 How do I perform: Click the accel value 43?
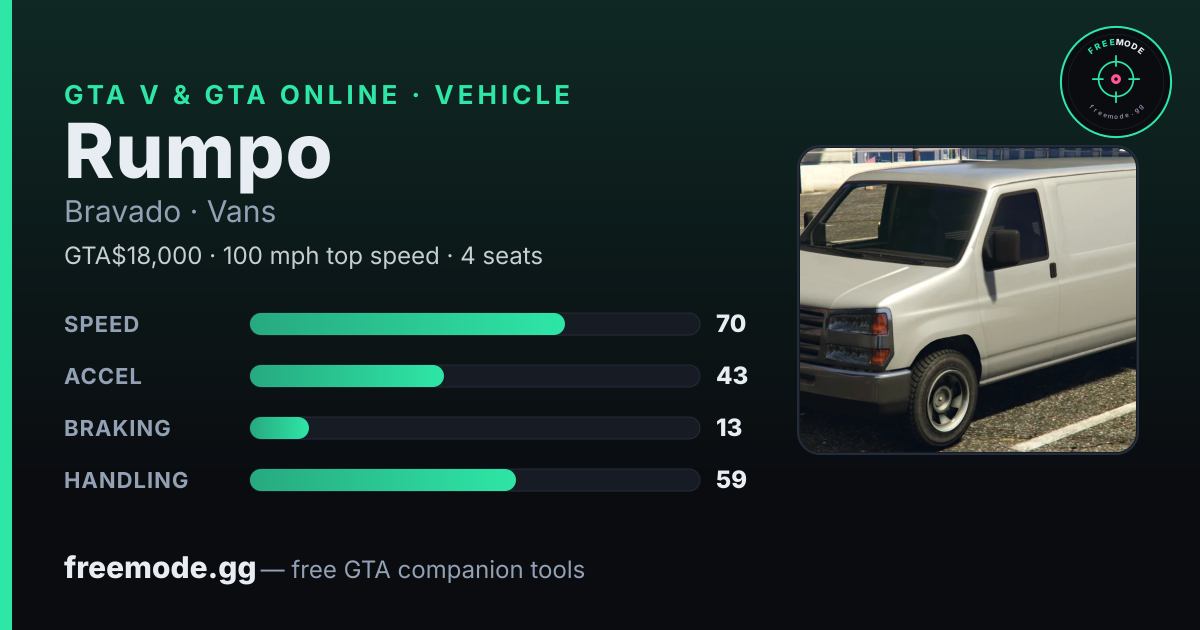click(x=732, y=376)
